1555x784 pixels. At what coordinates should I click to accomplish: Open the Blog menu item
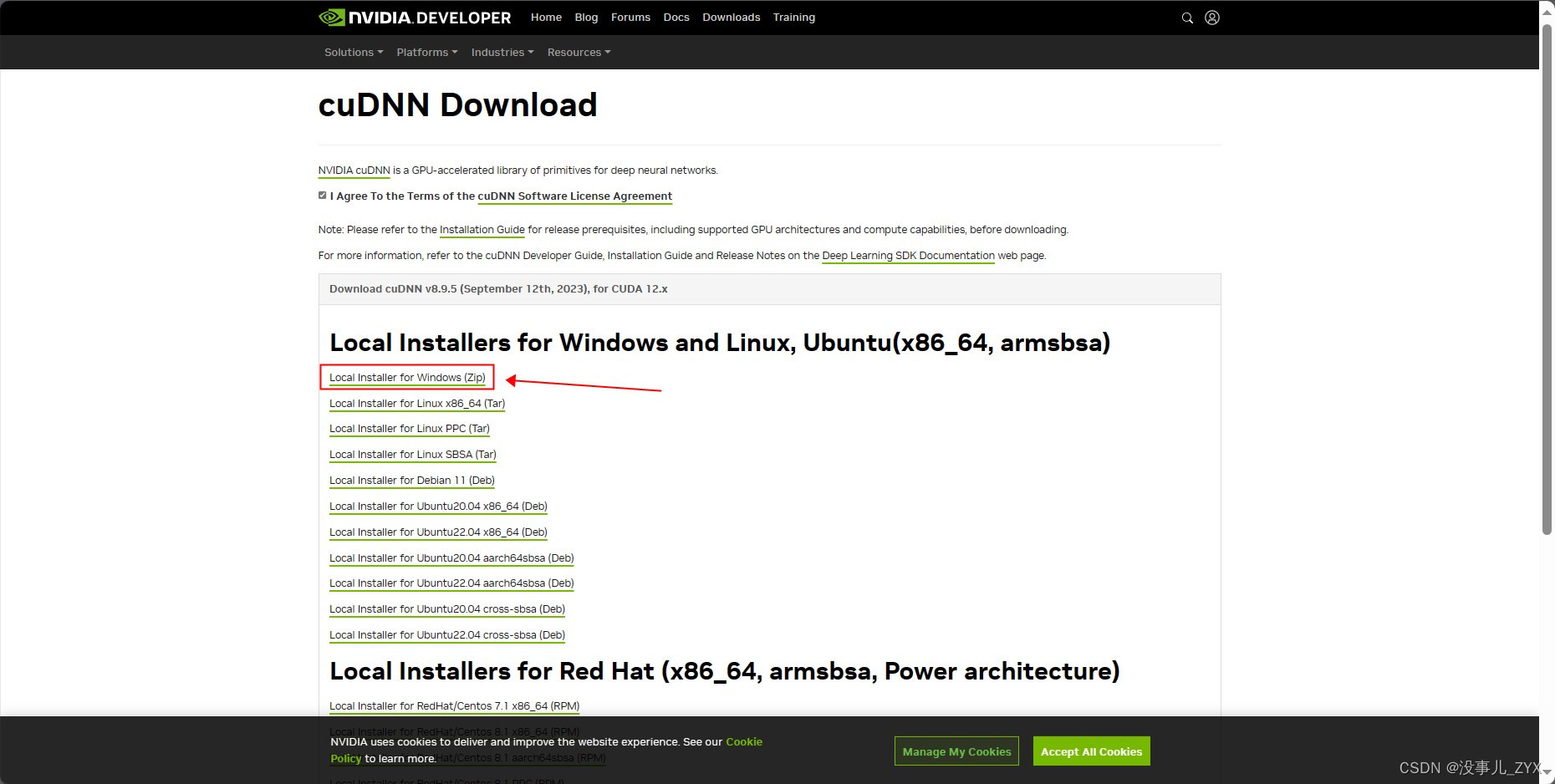586,18
